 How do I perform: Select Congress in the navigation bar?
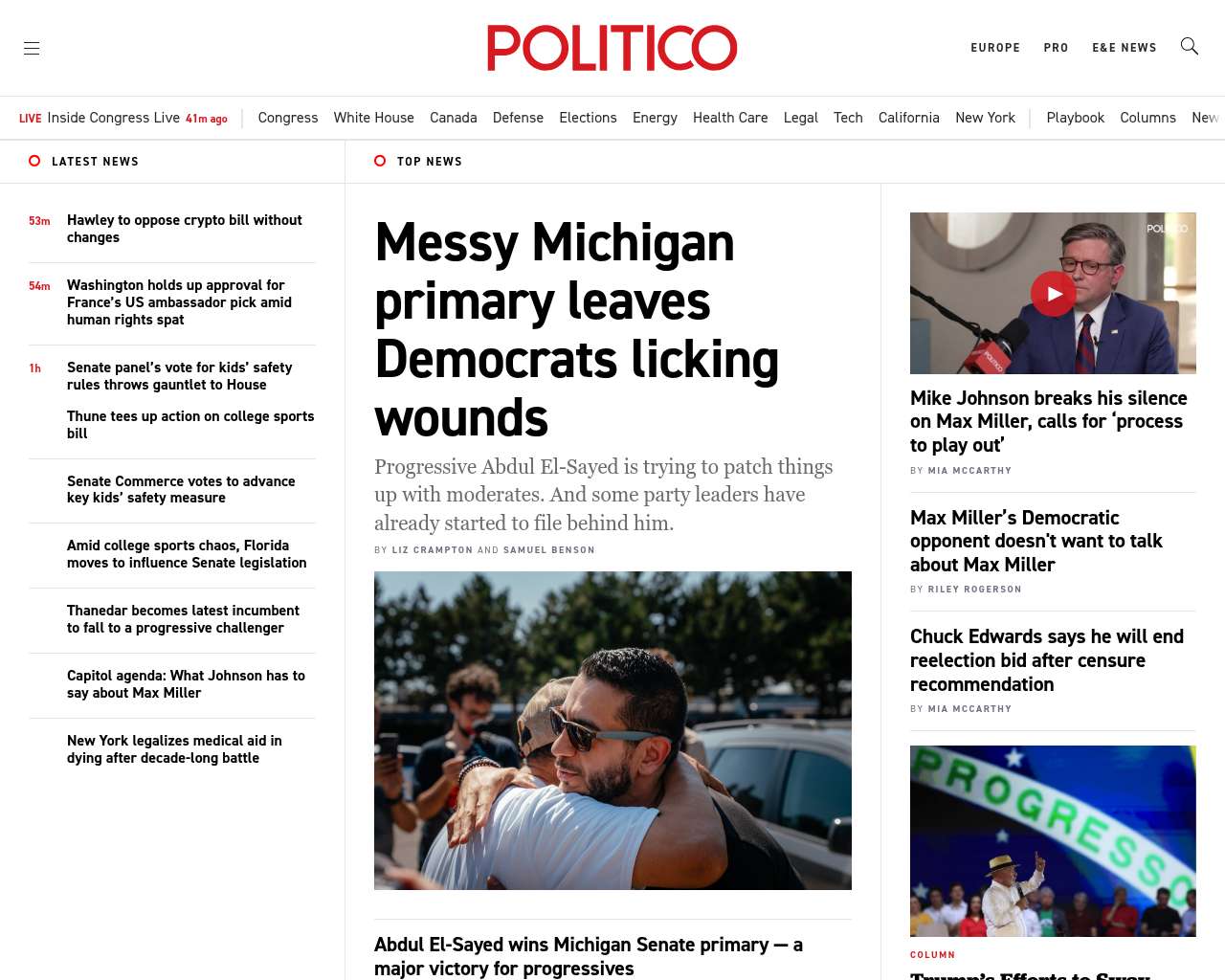tap(288, 118)
